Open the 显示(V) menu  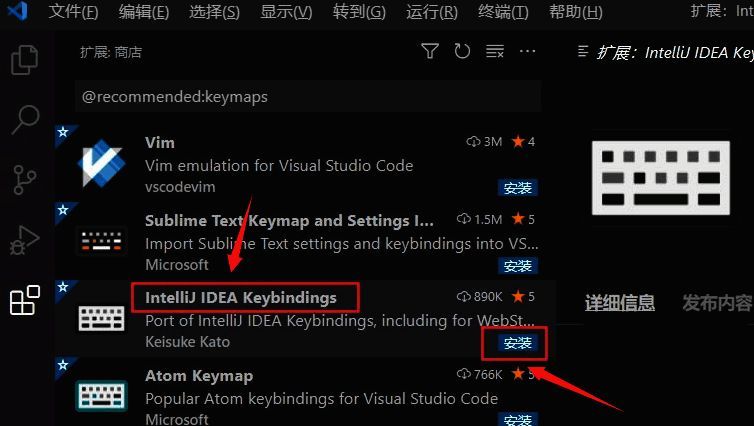pos(286,11)
